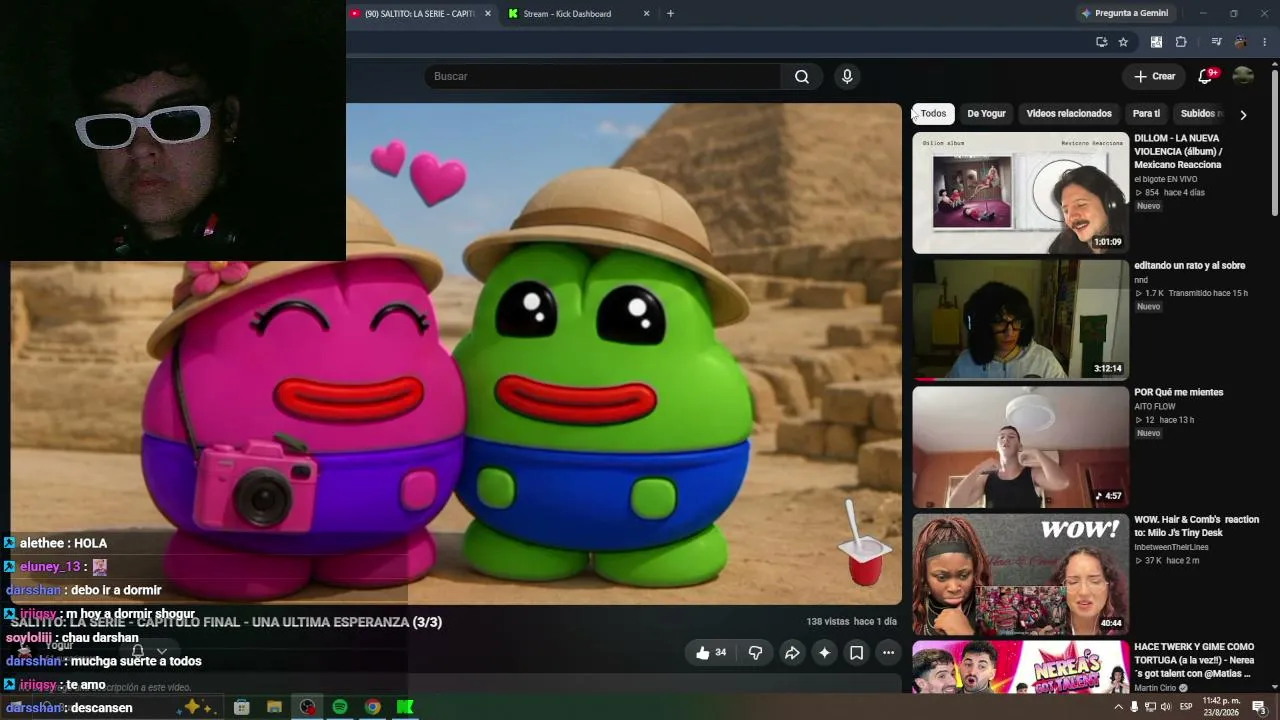Click the Pregunta a Gemini button
This screenshot has height=720, width=1280.
[1124, 14]
